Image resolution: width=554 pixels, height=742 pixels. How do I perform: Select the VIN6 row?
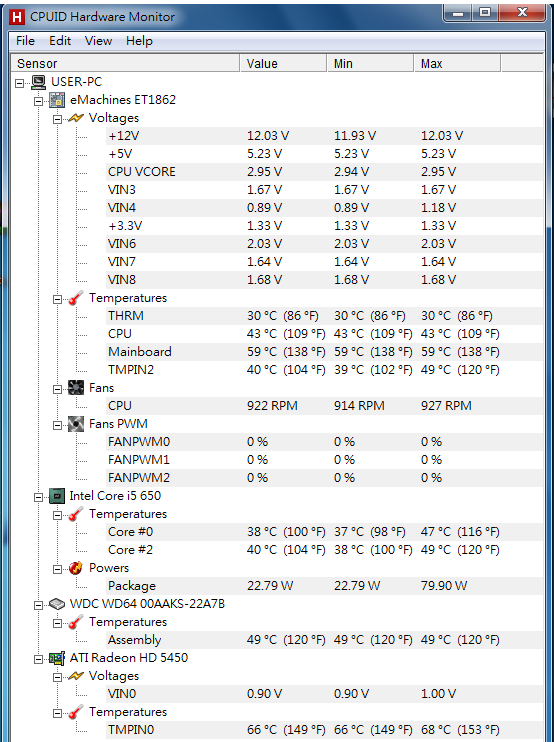pyautogui.click(x=325, y=244)
